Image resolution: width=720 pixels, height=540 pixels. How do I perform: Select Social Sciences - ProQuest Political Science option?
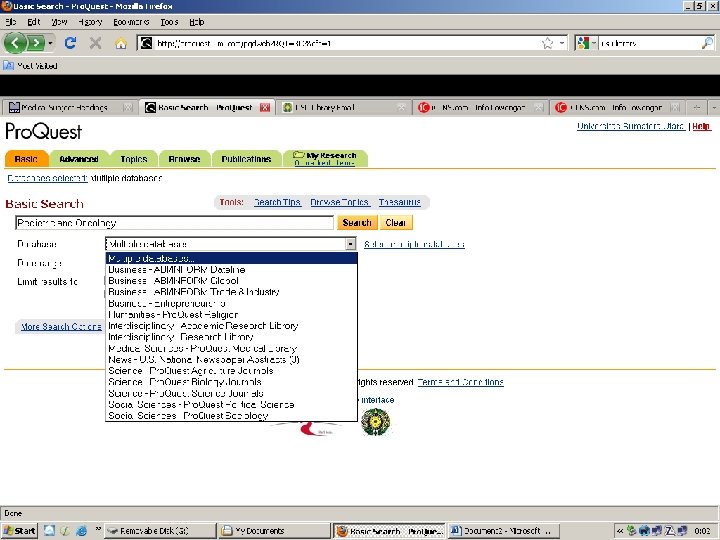pos(231,405)
